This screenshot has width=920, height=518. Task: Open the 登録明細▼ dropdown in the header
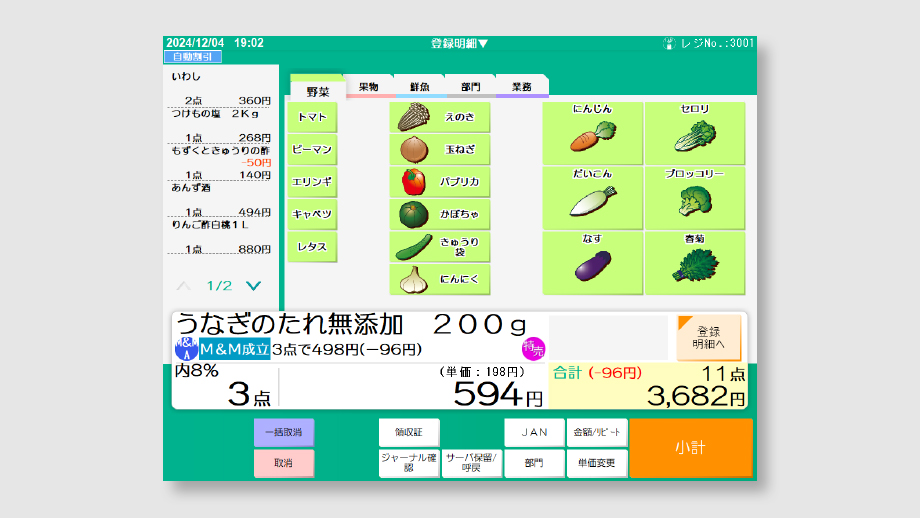click(459, 43)
